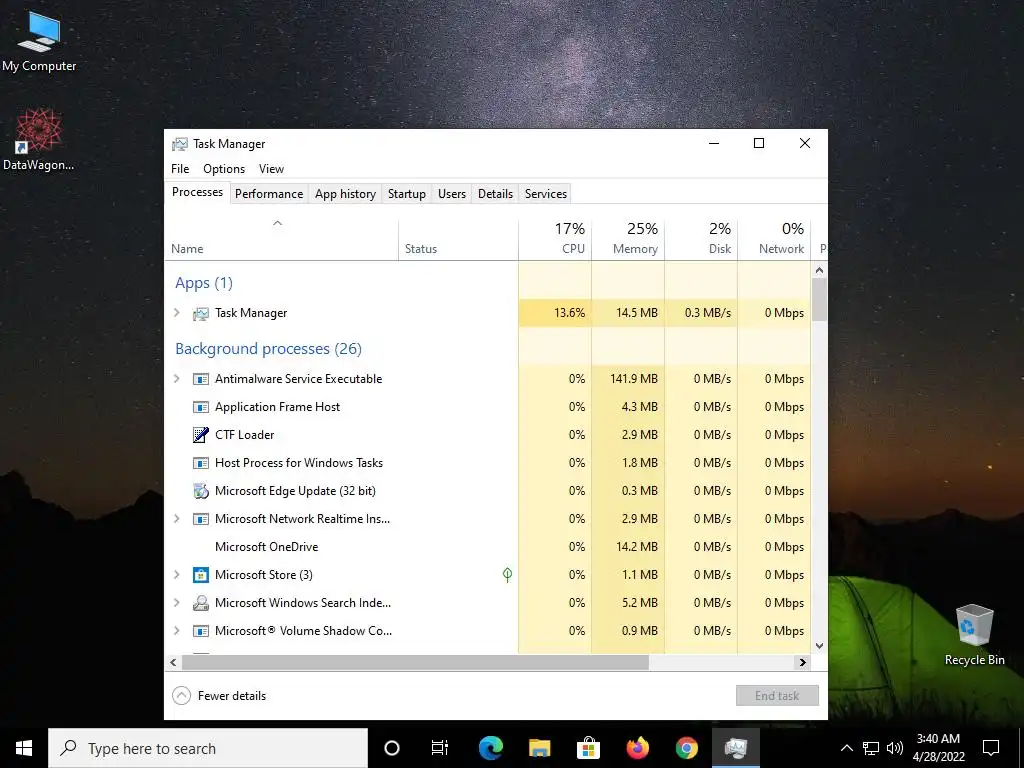Launch Google Chrome from the taskbar
The height and width of the screenshot is (768, 1024).
(686, 748)
